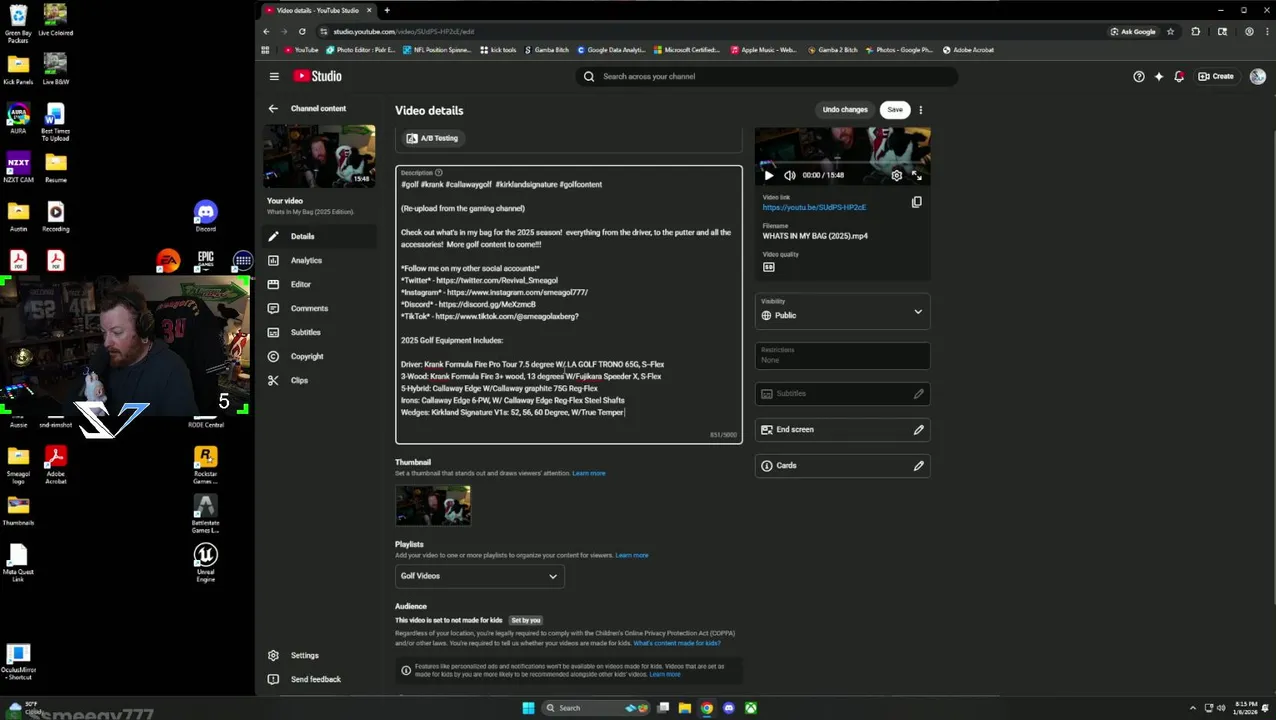Click the A/B Testing button
The height and width of the screenshot is (720, 1276).
click(x=432, y=138)
